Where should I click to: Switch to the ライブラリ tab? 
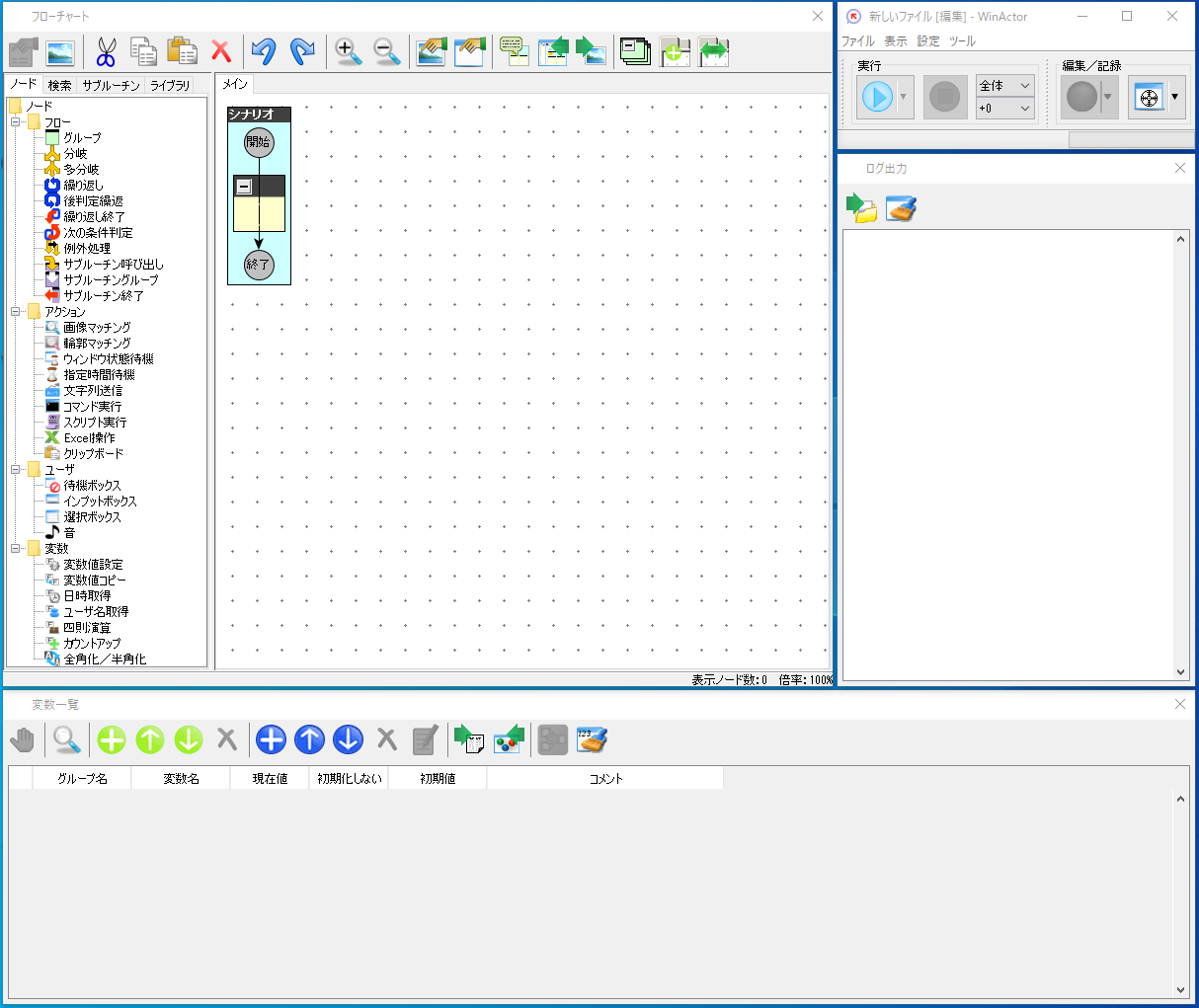click(x=170, y=86)
